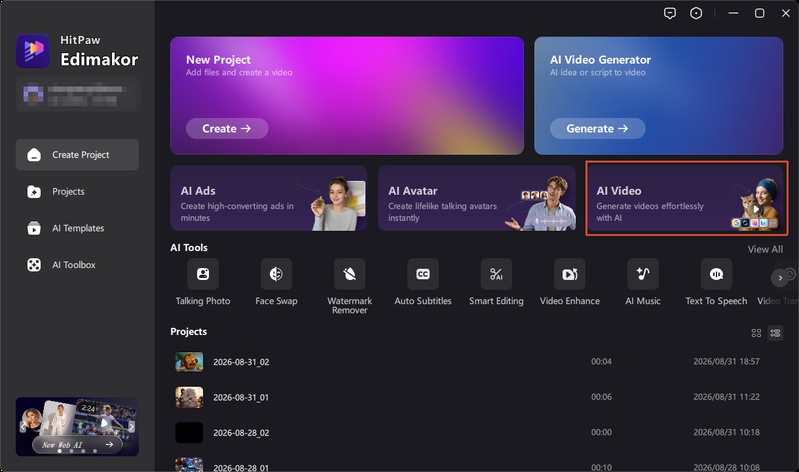The image size is (799, 472).
Task: Open the feedback message icon in title bar
Action: point(670,13)
